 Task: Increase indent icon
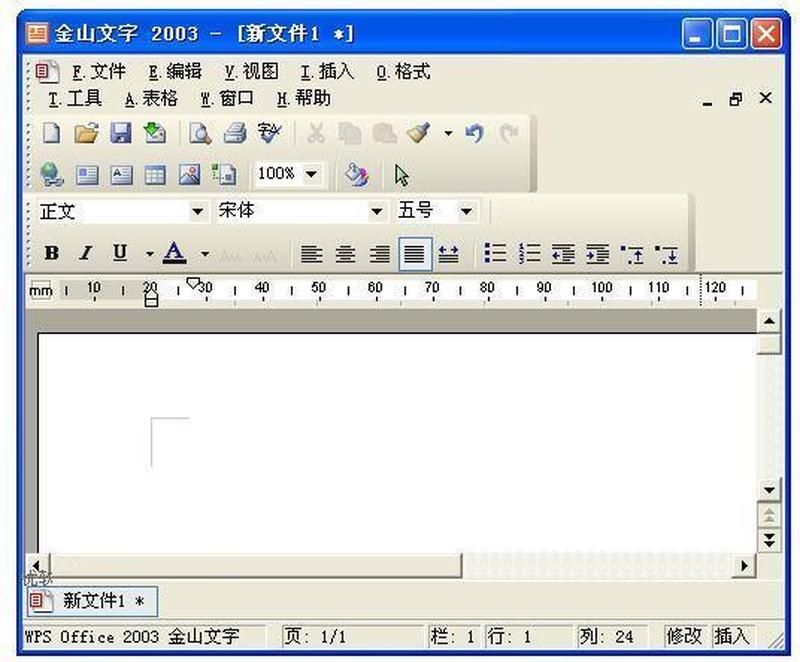(598, 253)
